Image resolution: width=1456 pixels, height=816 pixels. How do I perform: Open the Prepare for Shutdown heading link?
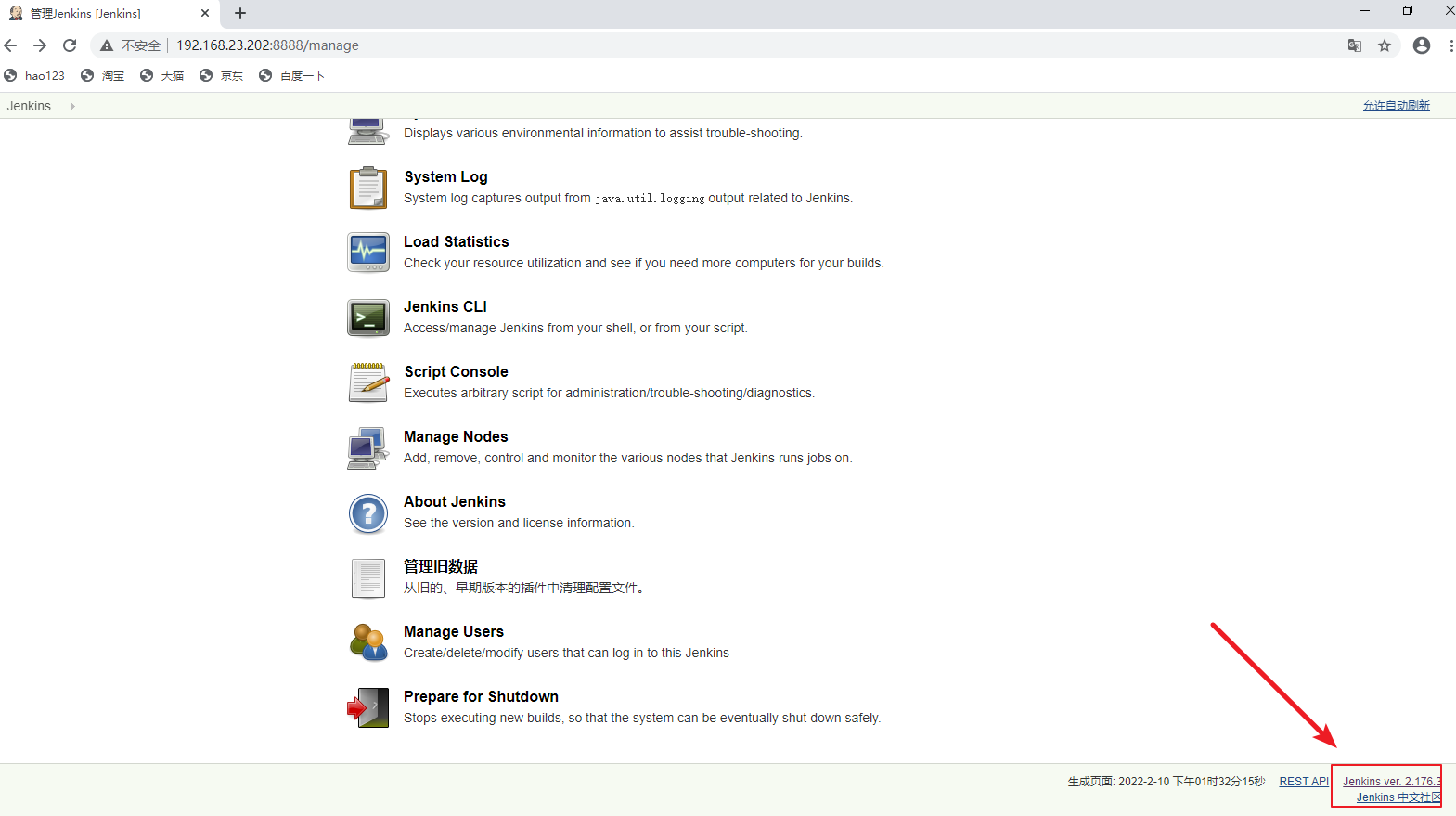(x=481, y=696)
